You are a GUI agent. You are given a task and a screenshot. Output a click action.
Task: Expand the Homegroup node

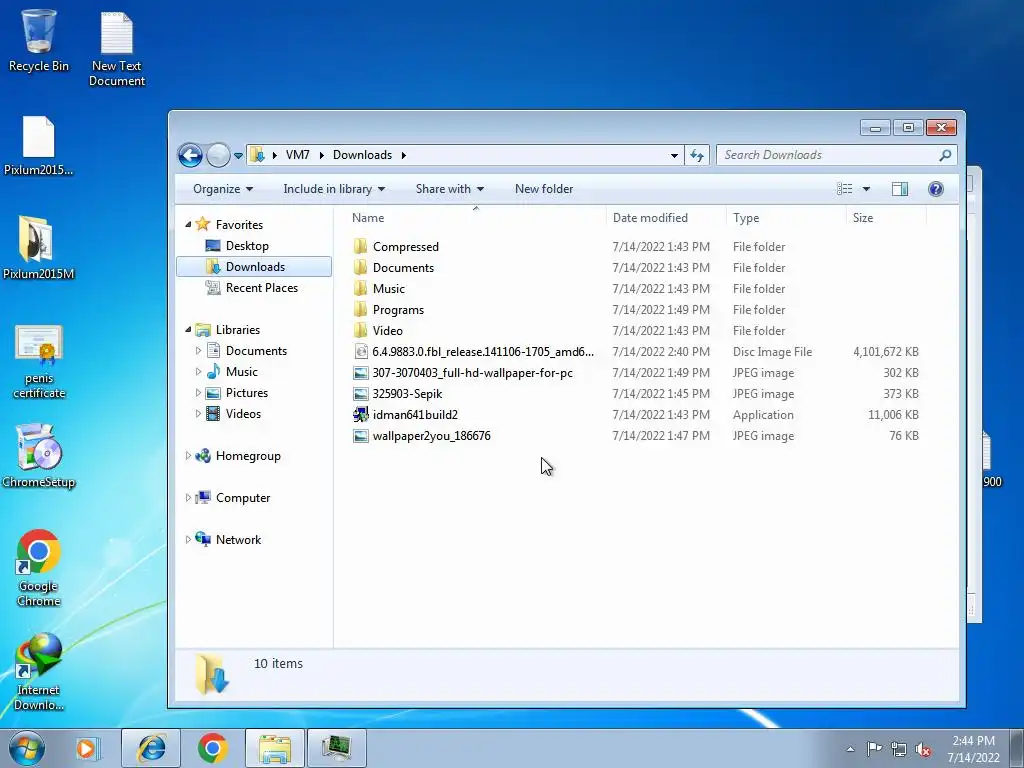[188, 455]
